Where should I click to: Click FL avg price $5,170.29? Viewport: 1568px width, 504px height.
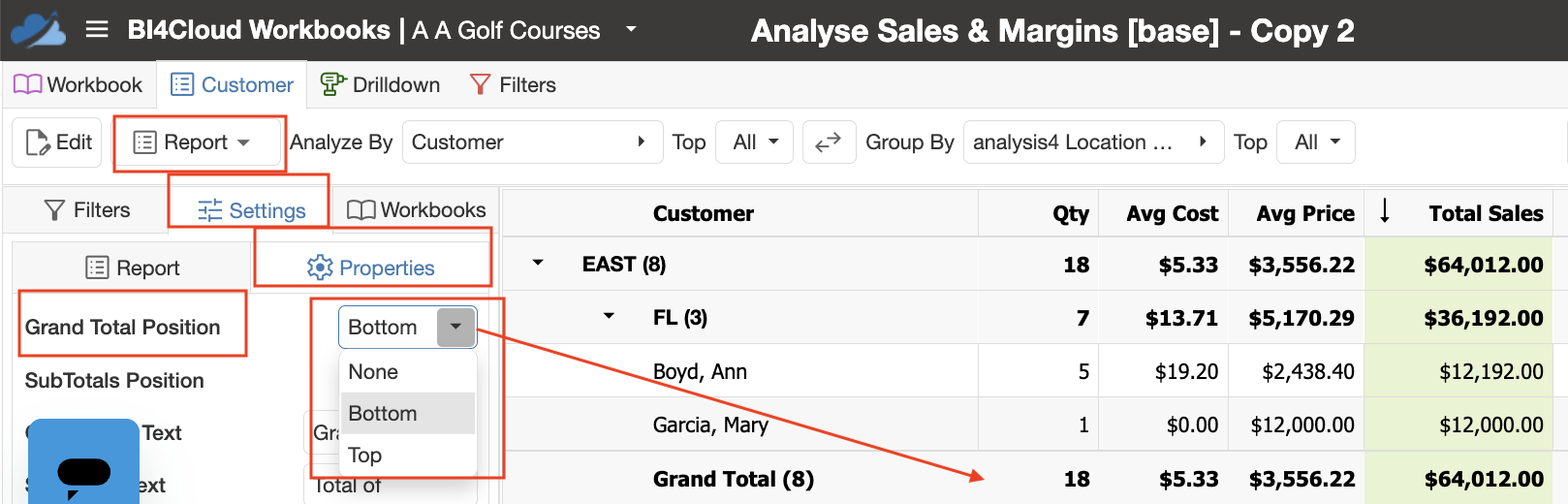pos(1301,318)
